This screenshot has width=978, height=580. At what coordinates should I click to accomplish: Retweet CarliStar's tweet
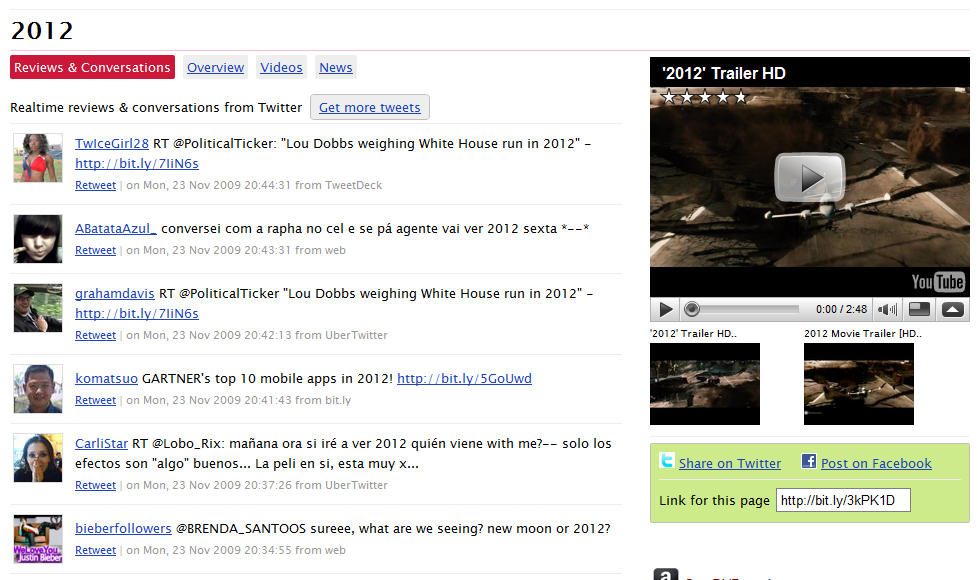(95, 485)
